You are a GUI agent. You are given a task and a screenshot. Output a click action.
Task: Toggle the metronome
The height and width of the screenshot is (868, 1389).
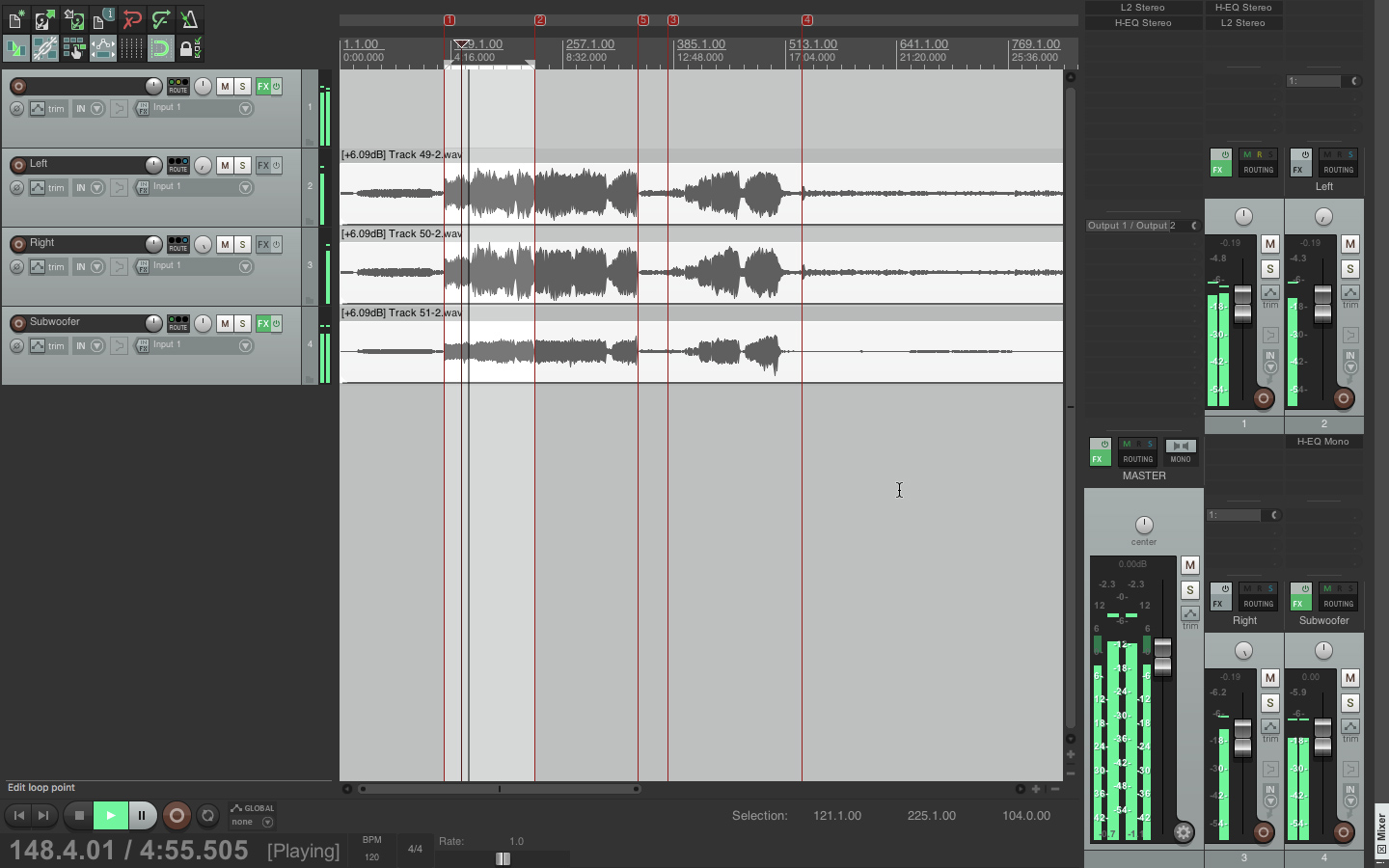click(x=189, y=18)
